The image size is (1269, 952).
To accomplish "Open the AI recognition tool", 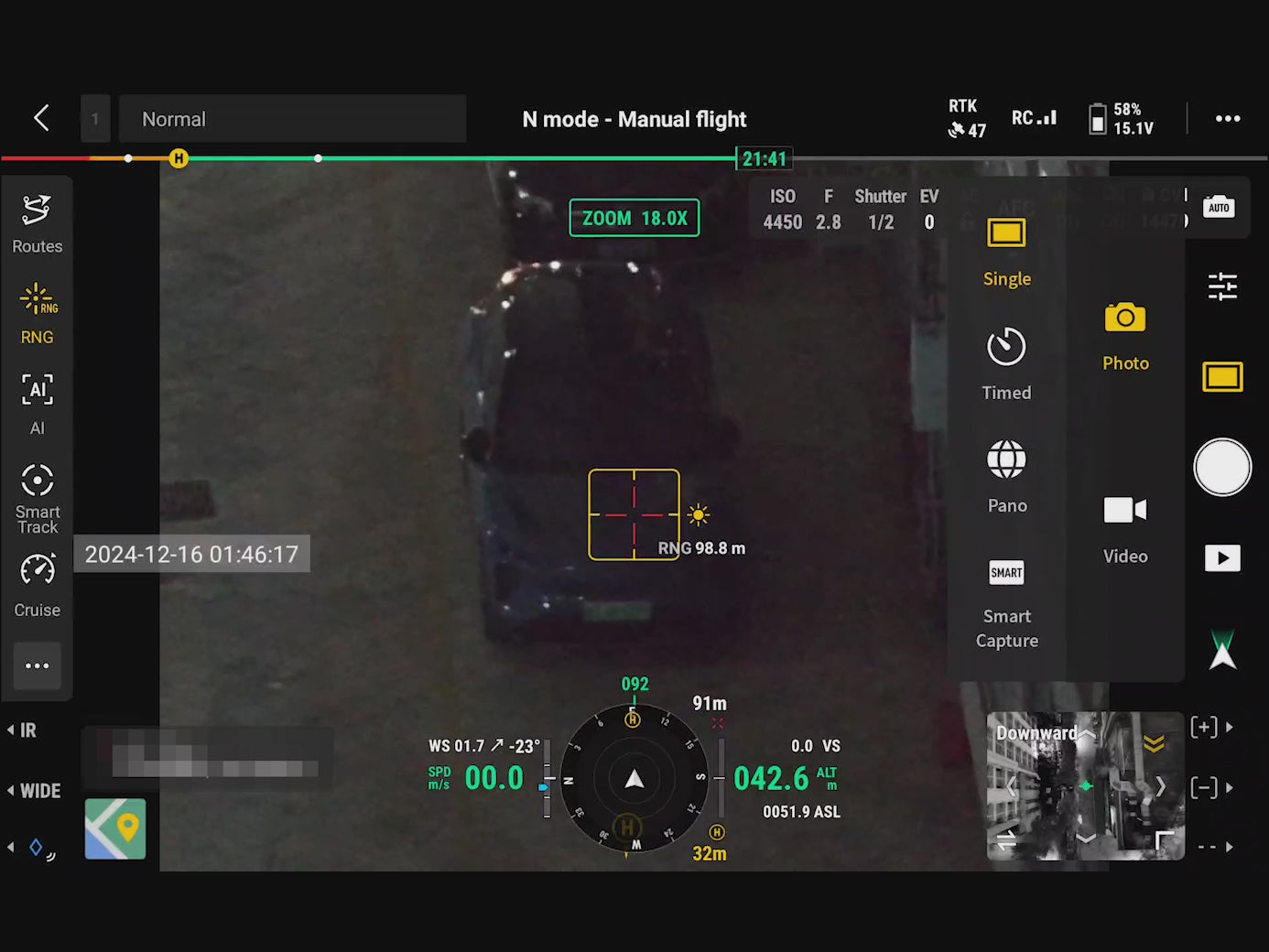I will pyautogui.click(x=37, y=404).
